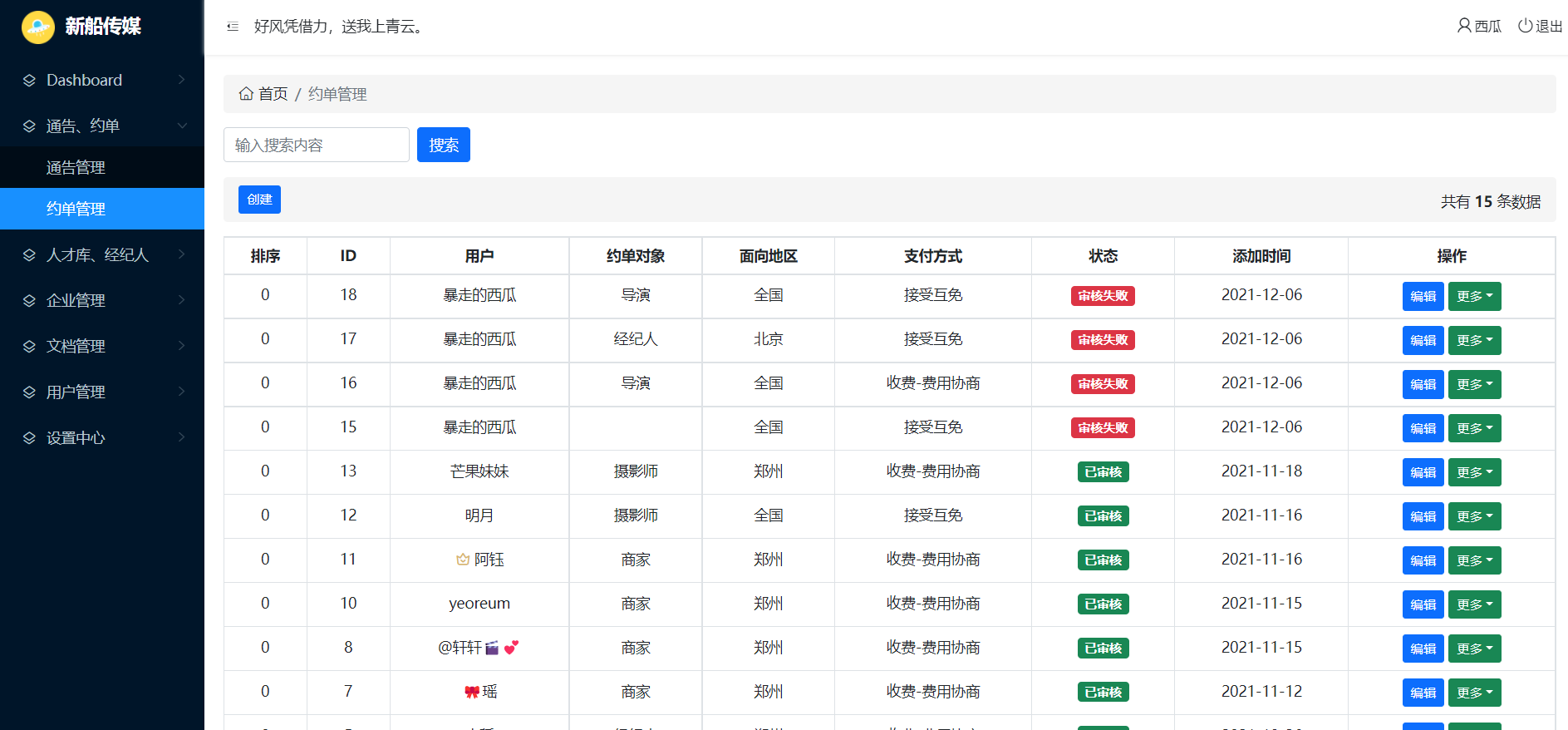Select 通告管理 in the sidebar submenu
Screen dimensions: 1568x730
[x=76, y=167]
